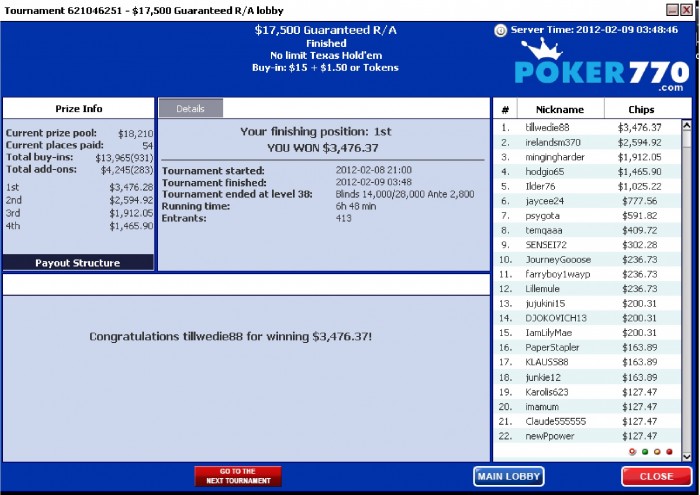Select player row farryboy1wayp
Viewport: 700px width, 495px height.
pyautogui.click(x=587, y=275)
